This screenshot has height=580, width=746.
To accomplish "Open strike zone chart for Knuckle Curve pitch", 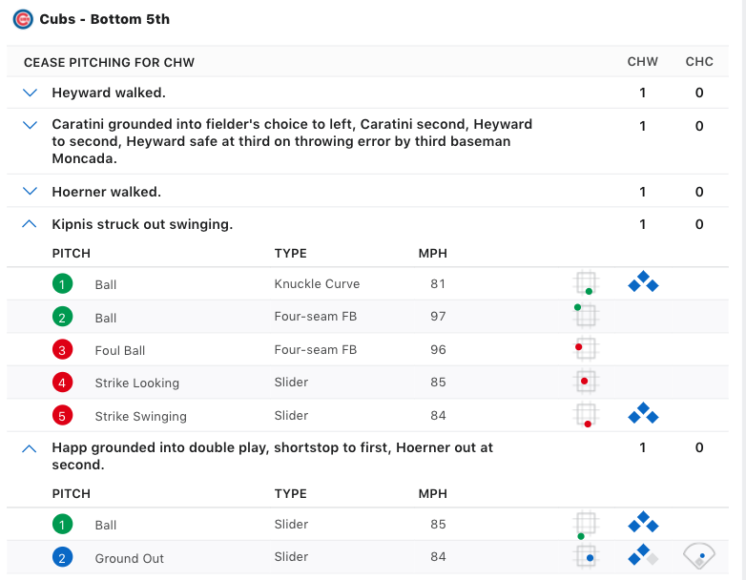I will [586, 284].
